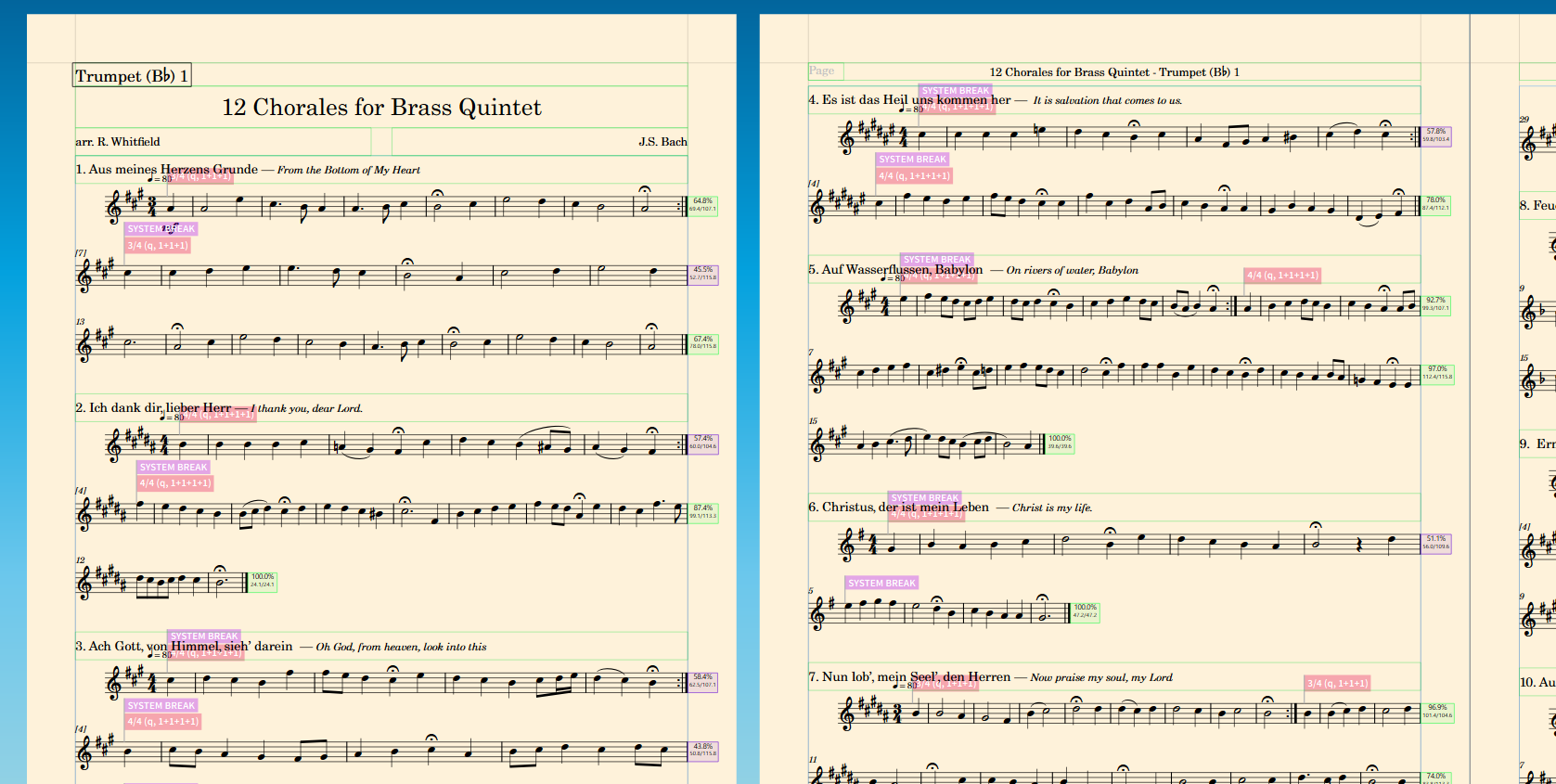Click the 97.0% system fullness indicator
This screenshot has height=784, width=1556.
pos(1437,373)
